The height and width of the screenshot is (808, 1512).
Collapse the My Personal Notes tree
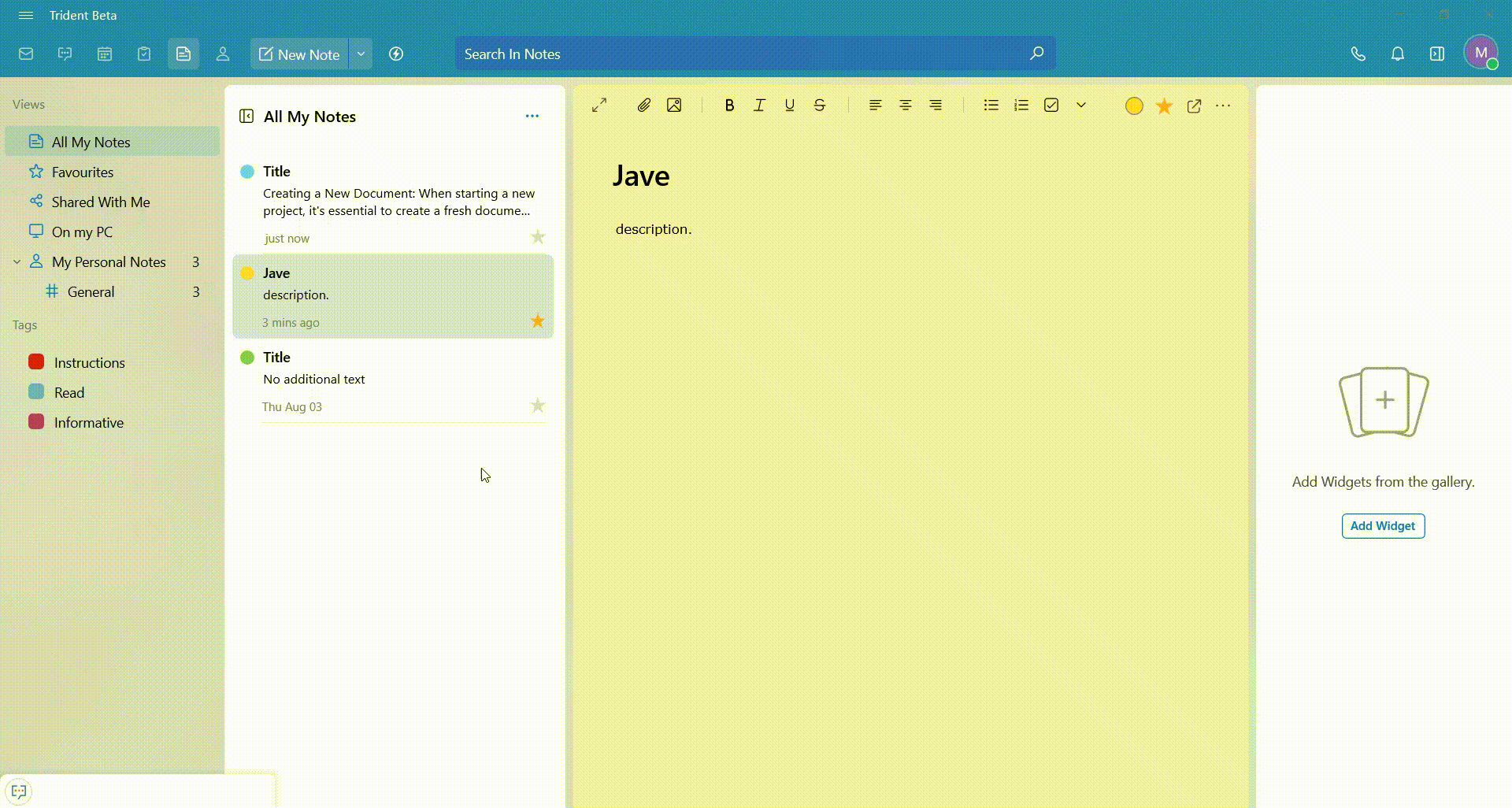(17, 262)
